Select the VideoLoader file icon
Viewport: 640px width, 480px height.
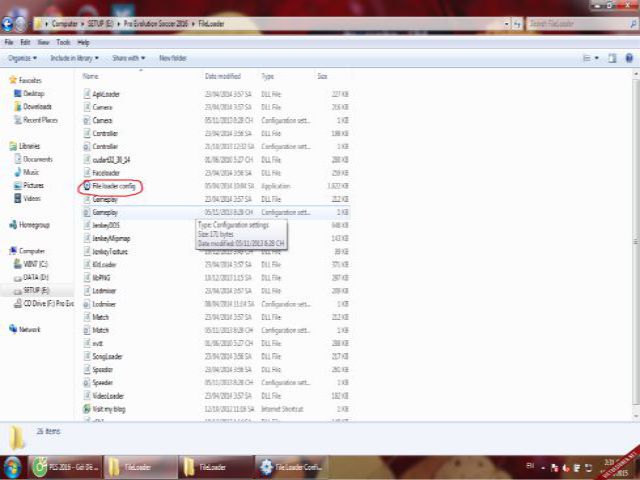click(87, 396)
